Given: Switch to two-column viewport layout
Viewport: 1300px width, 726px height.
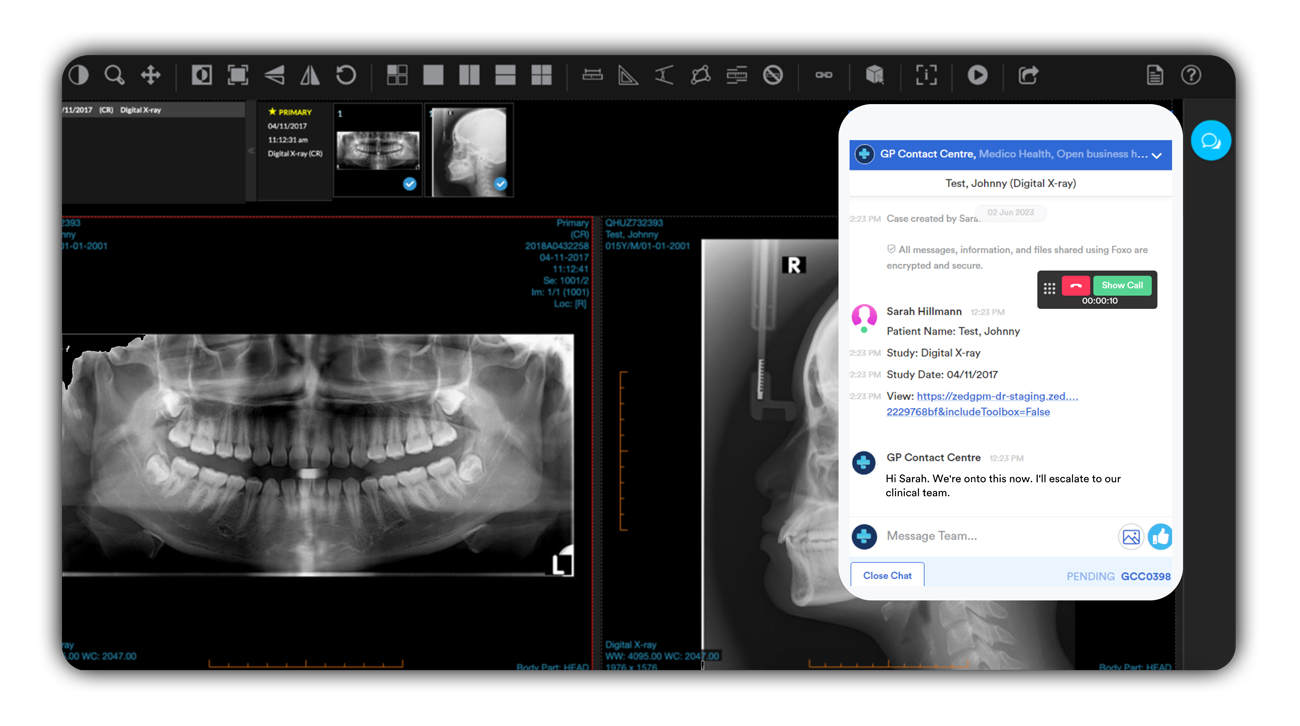Looking at the screenshot, I should [469, 75].
